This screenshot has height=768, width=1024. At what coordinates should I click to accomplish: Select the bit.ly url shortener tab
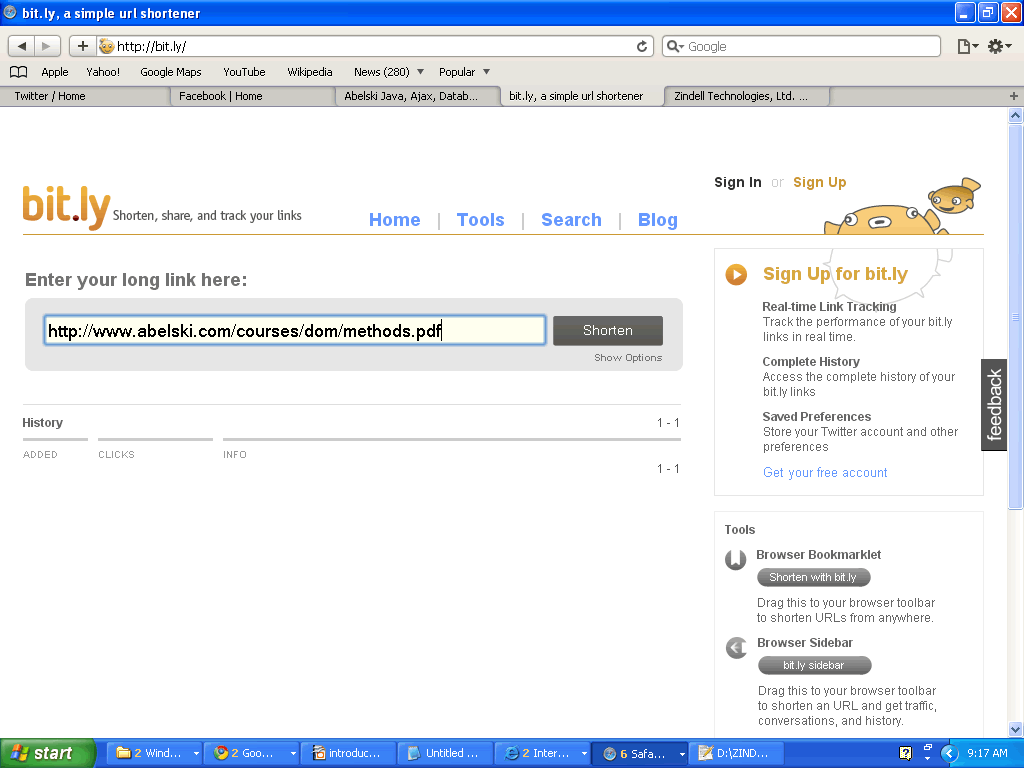(583, 96)
